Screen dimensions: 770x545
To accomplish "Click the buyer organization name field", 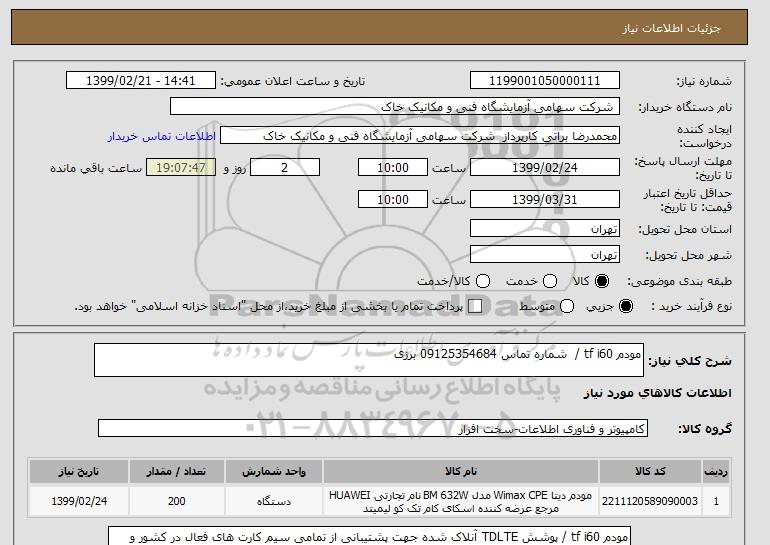I will 395,107.
